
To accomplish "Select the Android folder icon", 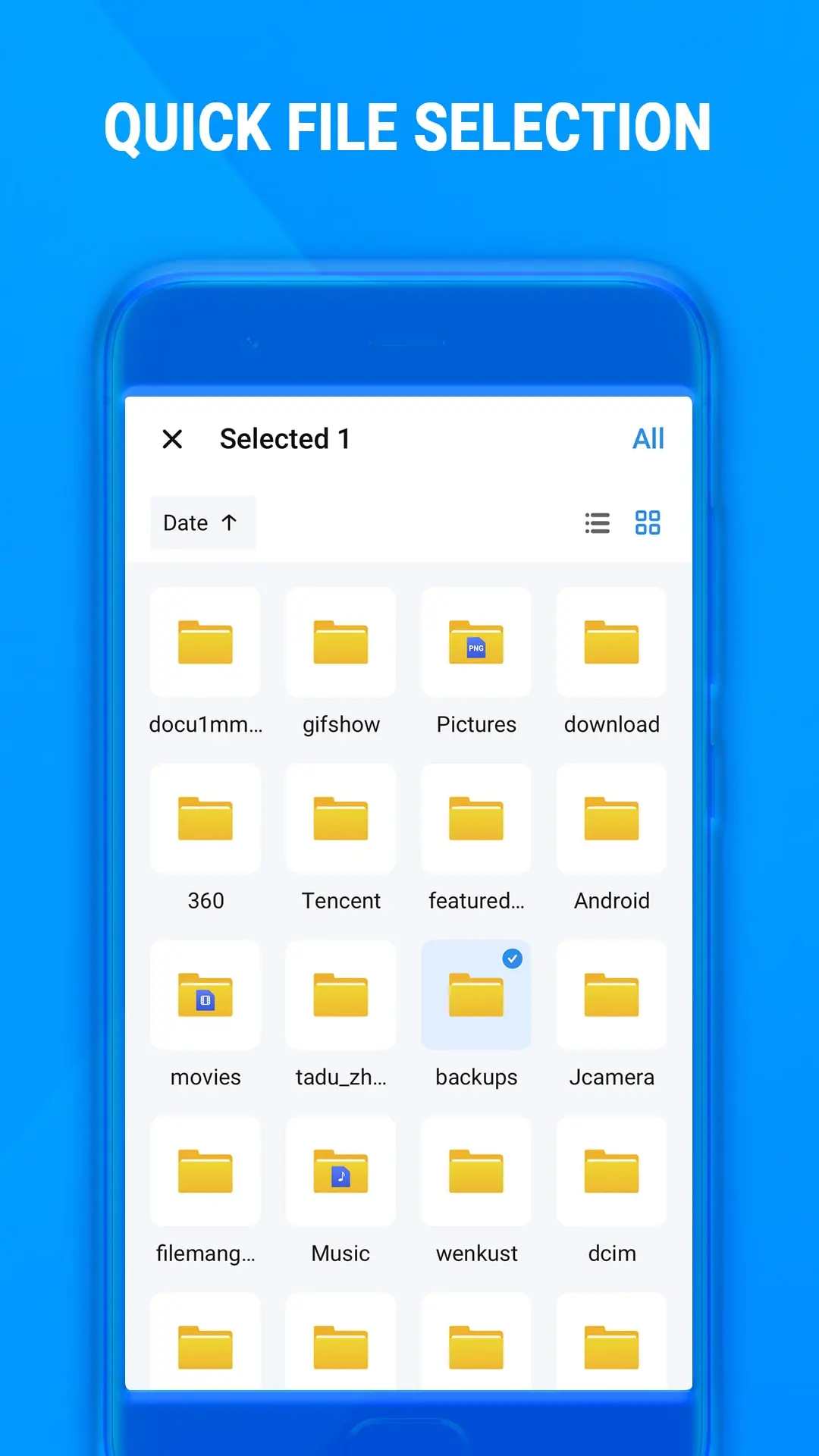I will pyautogui.click(x=611, y=819).
